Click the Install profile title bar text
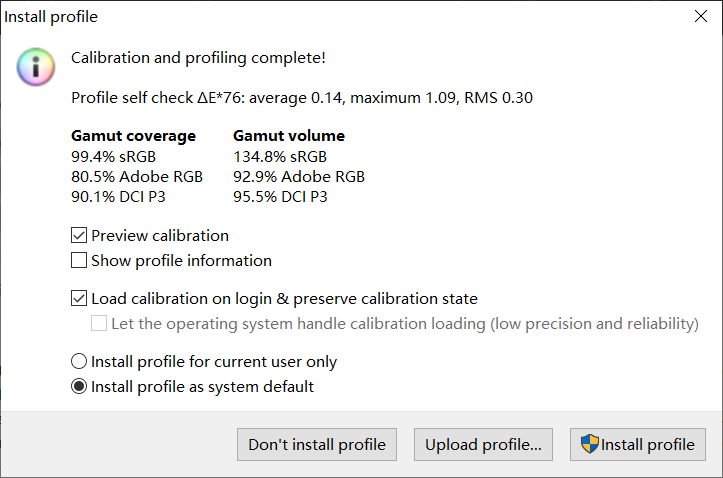This screenshot has height=478, width=723. [51, 16]
